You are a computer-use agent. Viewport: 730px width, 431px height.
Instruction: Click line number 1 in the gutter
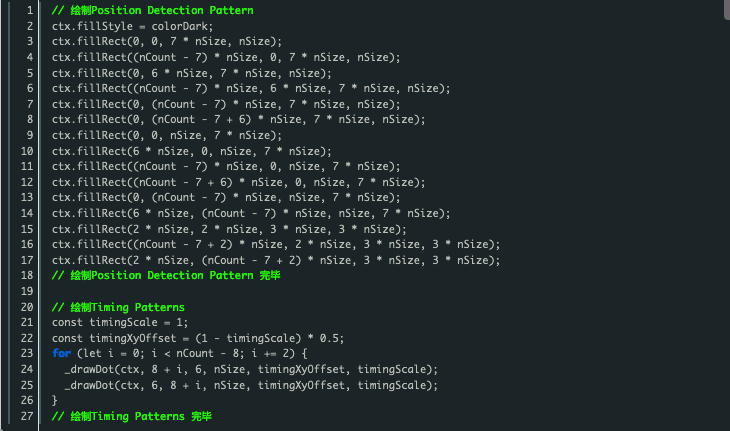30,10
